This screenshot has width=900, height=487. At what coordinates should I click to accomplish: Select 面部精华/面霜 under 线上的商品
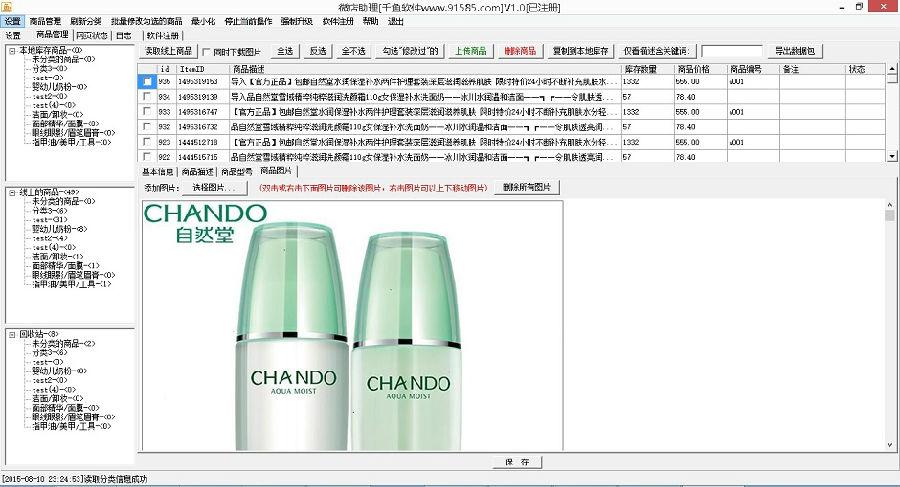click(68, 265)
